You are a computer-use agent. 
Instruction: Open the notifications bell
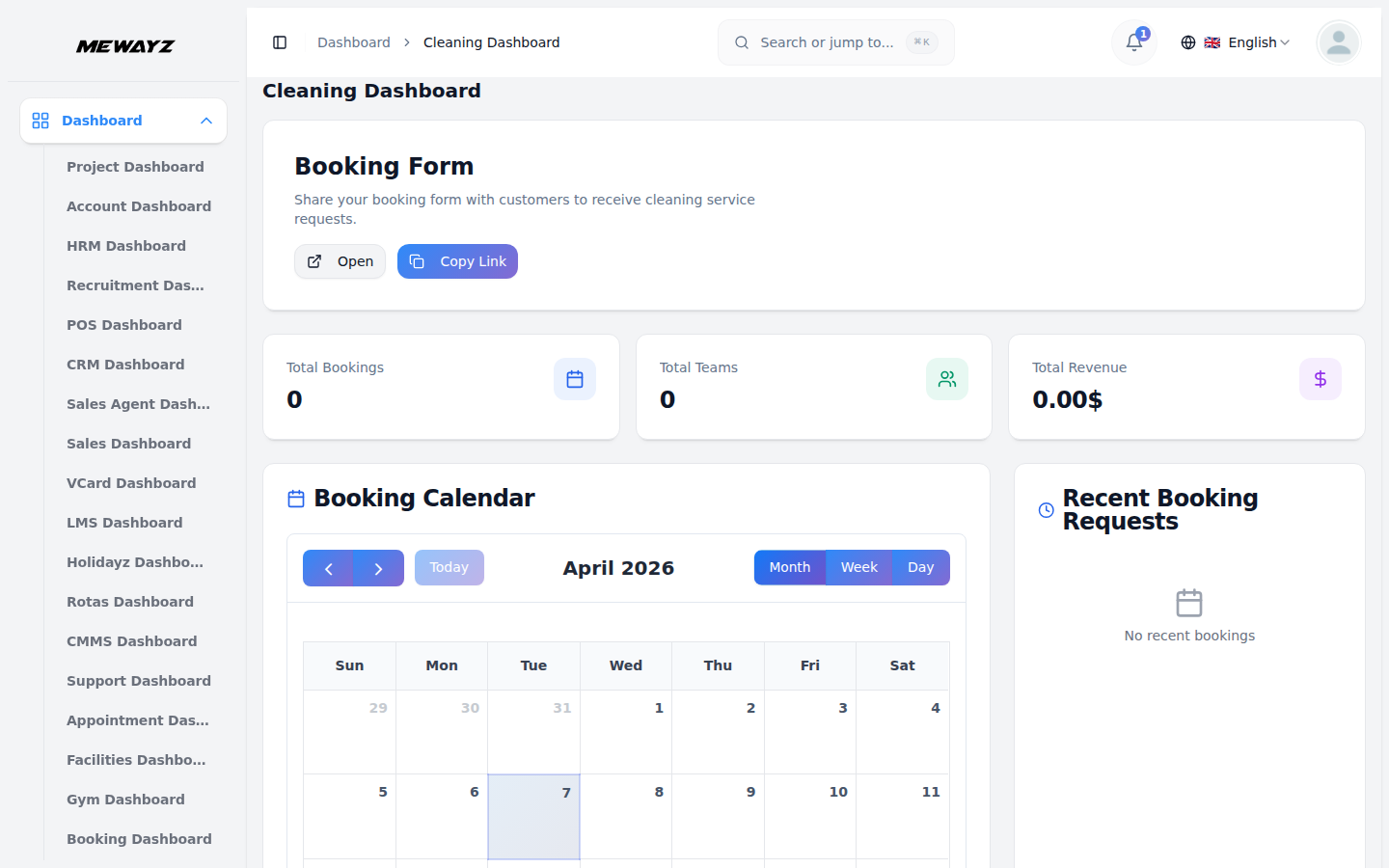1134,42
